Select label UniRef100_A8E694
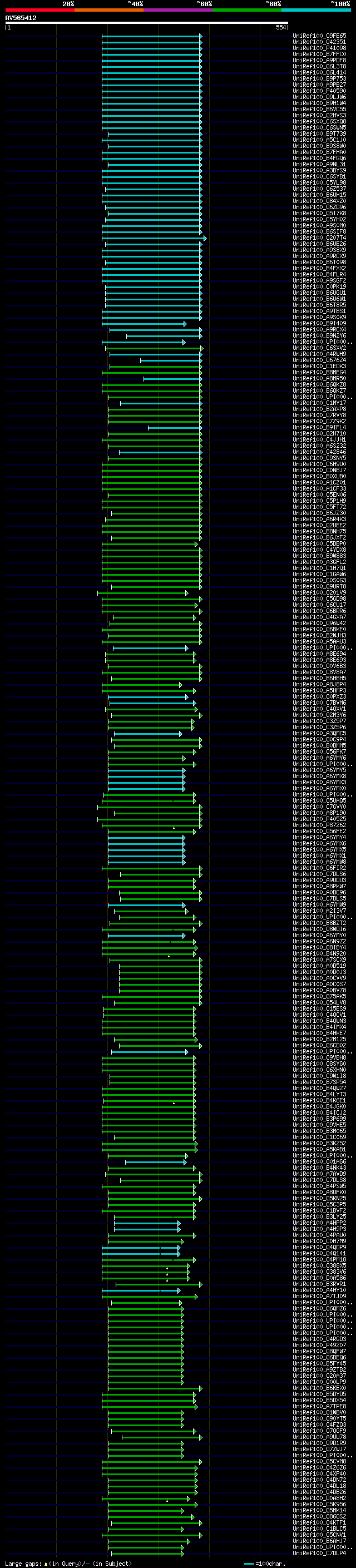356x1568 pixels. [x=319, y=654]
